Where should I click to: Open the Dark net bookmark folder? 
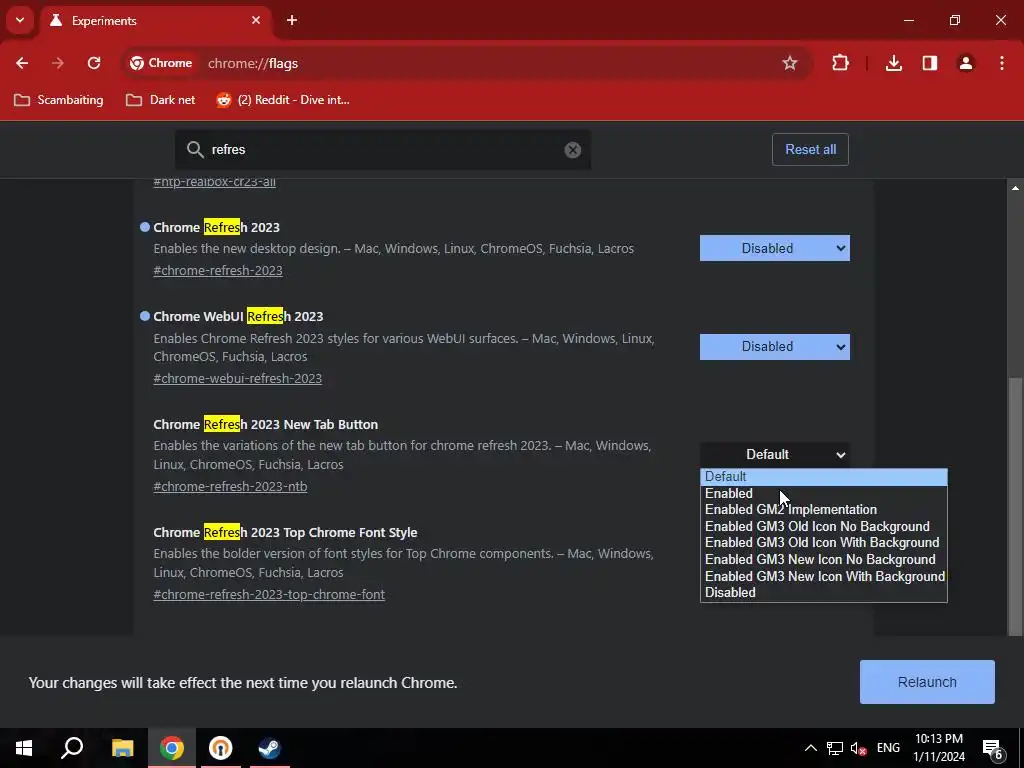(x=161, y=100)
